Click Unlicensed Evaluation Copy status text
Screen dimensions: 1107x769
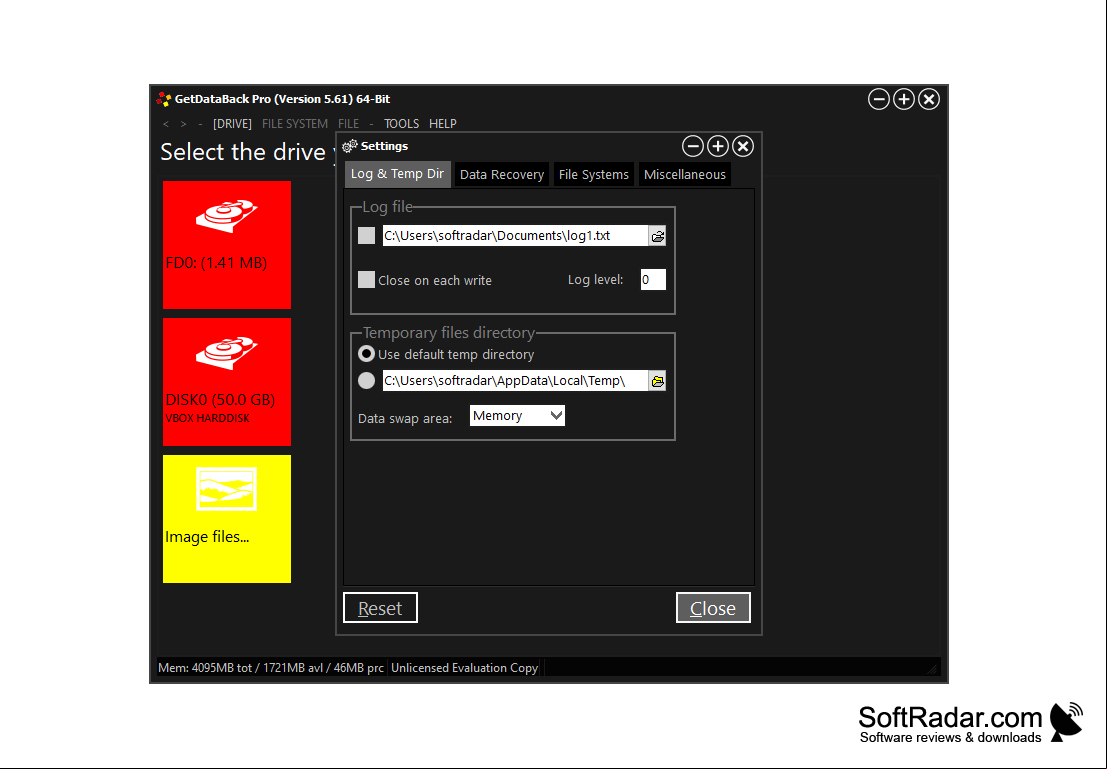tap(465, 667)
